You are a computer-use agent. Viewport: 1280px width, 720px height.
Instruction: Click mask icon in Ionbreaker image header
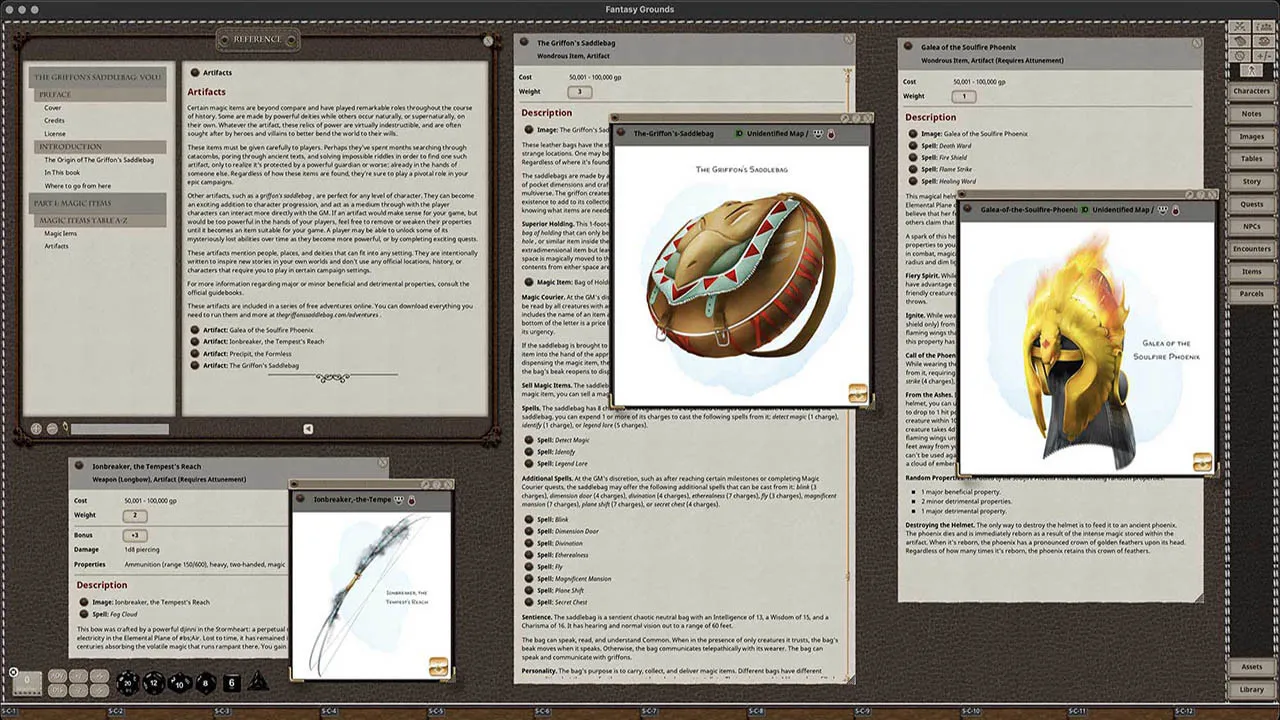400,499
